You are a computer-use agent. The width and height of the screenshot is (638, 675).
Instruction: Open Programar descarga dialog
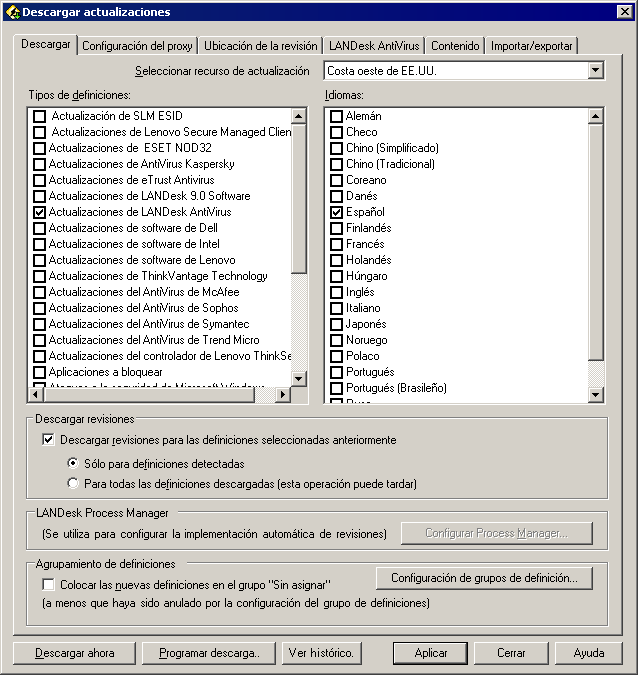point(209,653)
